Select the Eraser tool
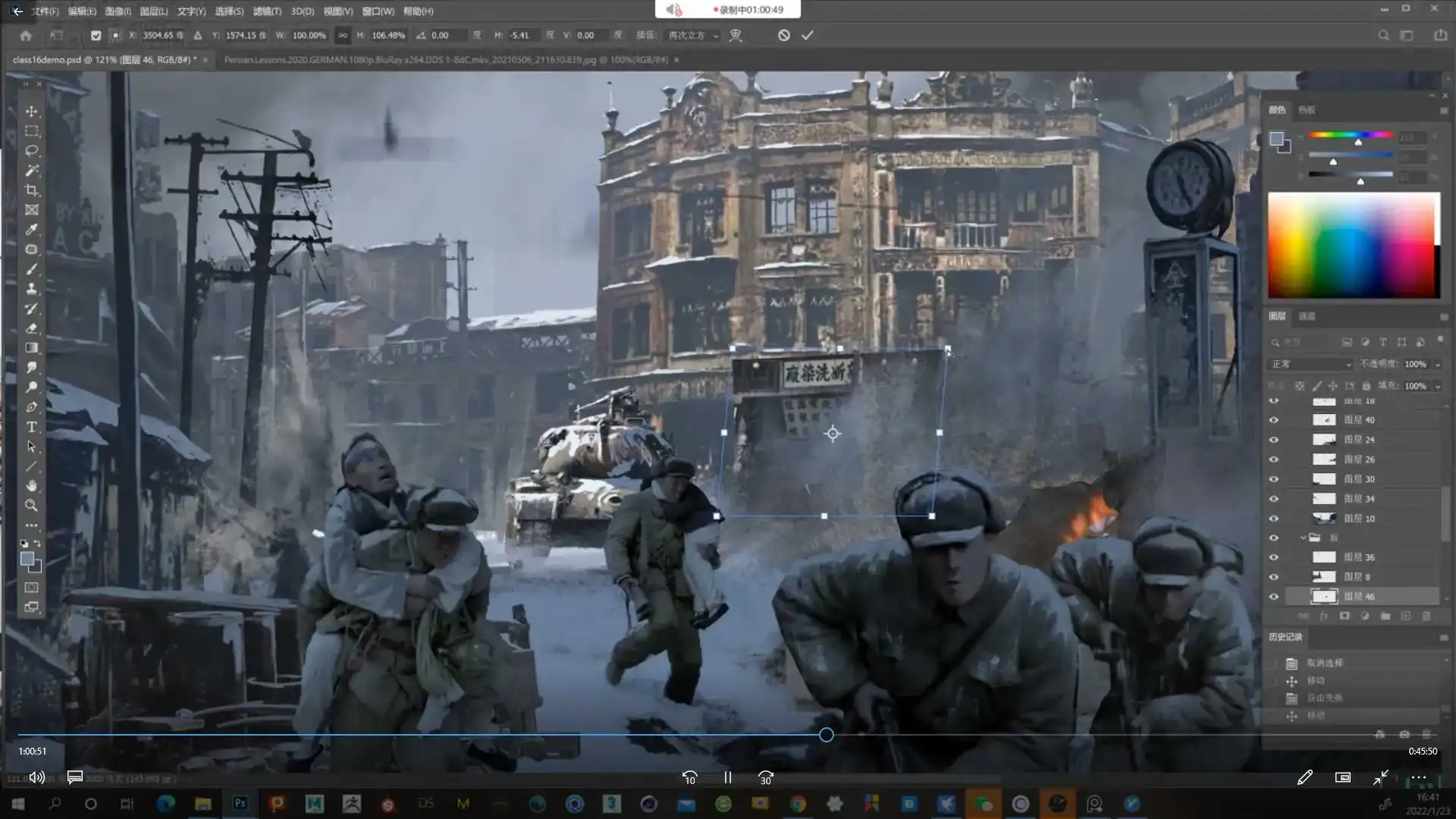This screenshot has width=1456, height=819. 31,328
